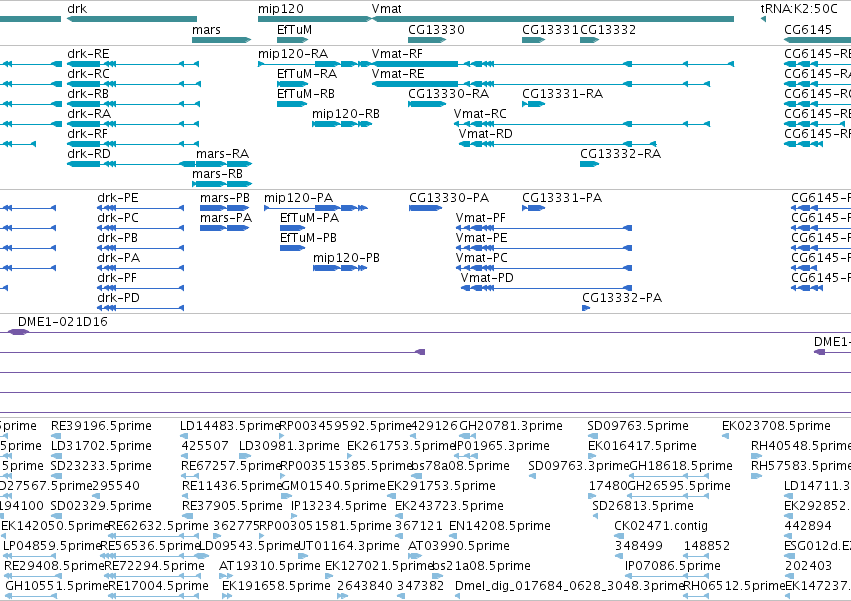Click the Vmat gene label
The height and width of the screenshot is (601, 851).
pyautogui.click(x=386, y=9)
